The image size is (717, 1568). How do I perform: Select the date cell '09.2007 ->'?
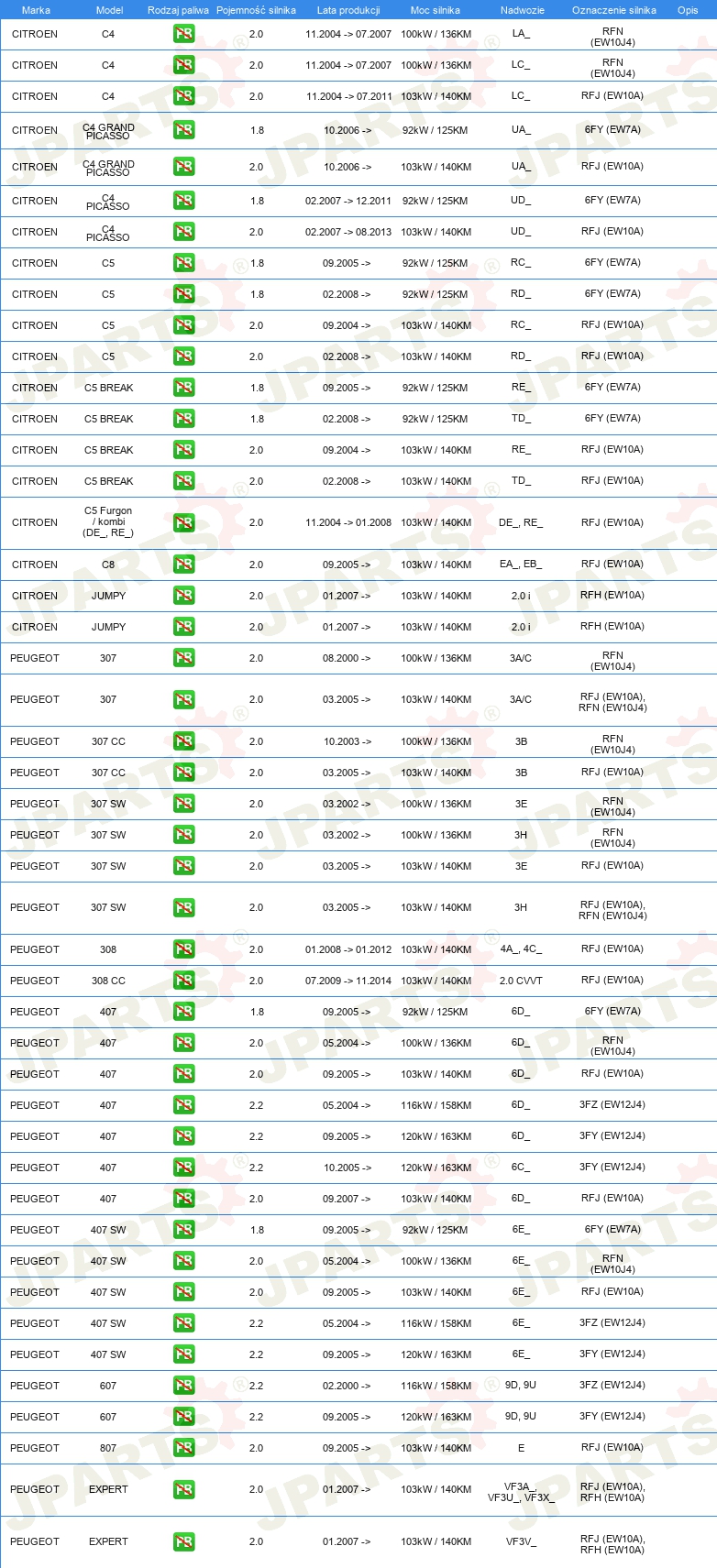(x=347, y=1199)
